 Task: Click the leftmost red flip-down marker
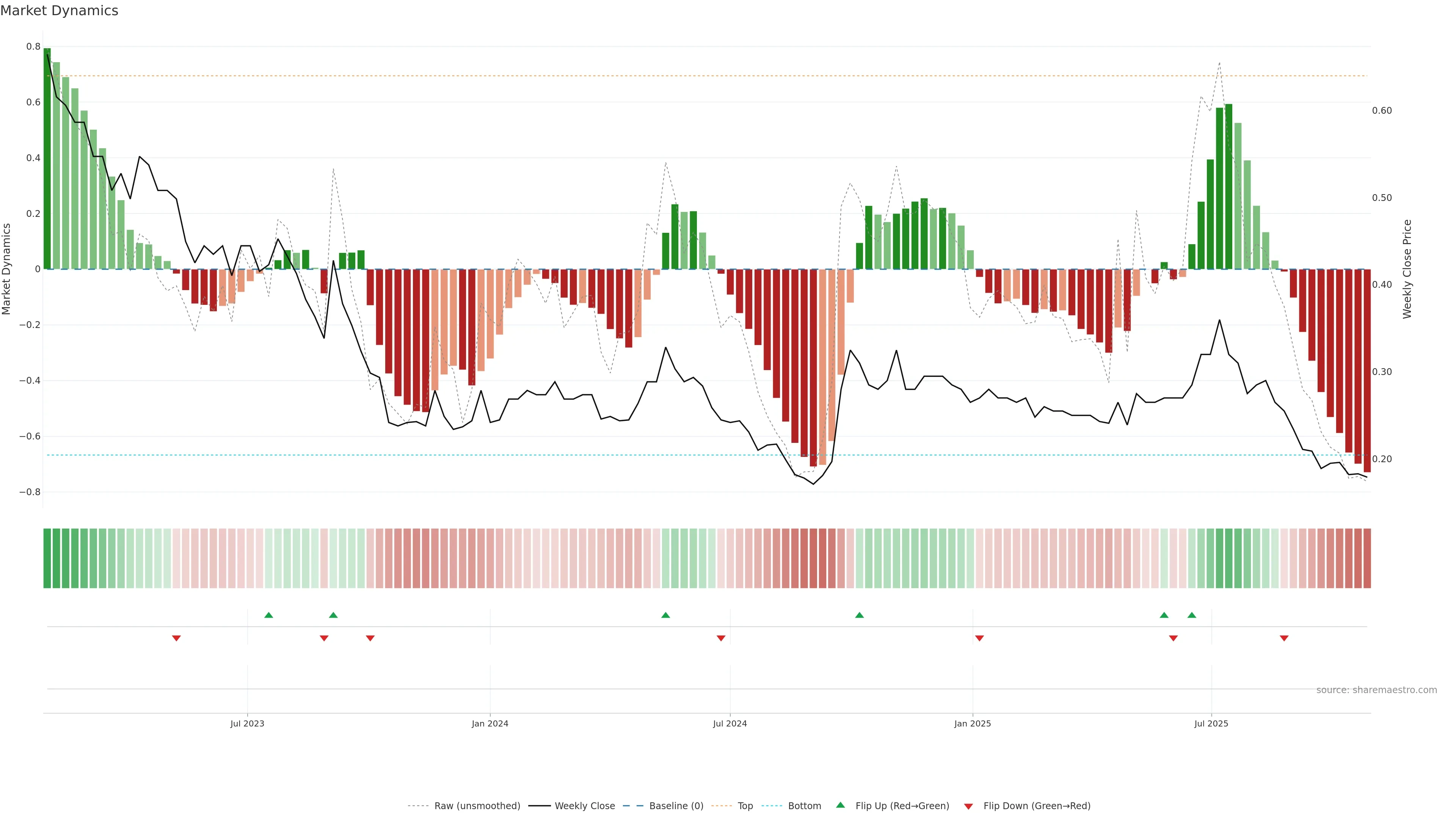pyautogui.click(x=176, y=638)
